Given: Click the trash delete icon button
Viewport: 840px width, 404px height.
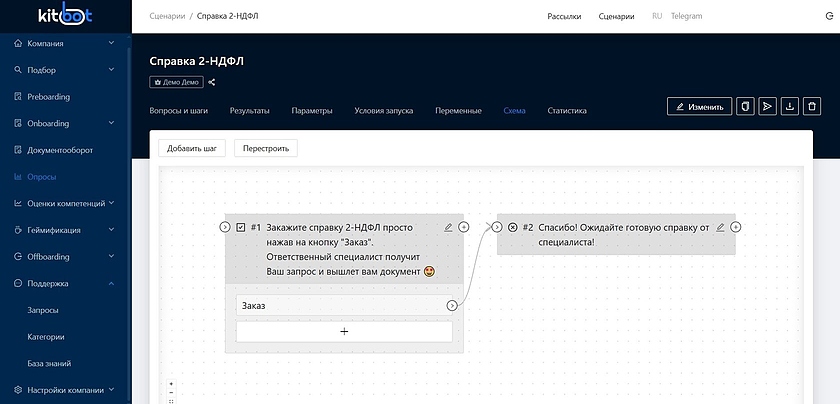Looking at the screenshot, I should point(813,106).
